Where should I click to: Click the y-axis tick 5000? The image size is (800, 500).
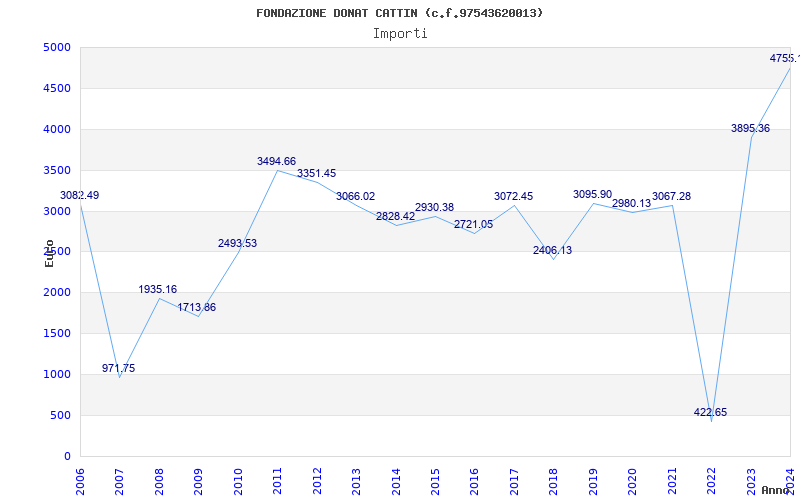(57, 47)
